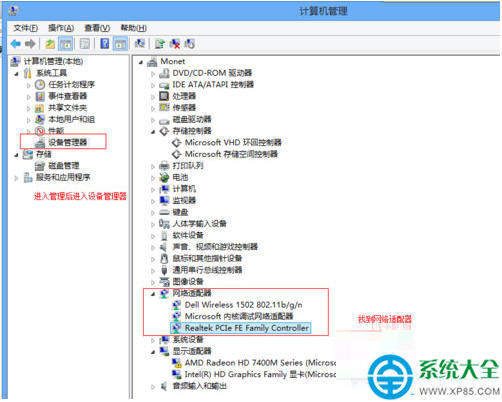Expand the 服务和应用程序 tree node
The width and height of the screenshot is (502, 402).
tap(16, 178)
